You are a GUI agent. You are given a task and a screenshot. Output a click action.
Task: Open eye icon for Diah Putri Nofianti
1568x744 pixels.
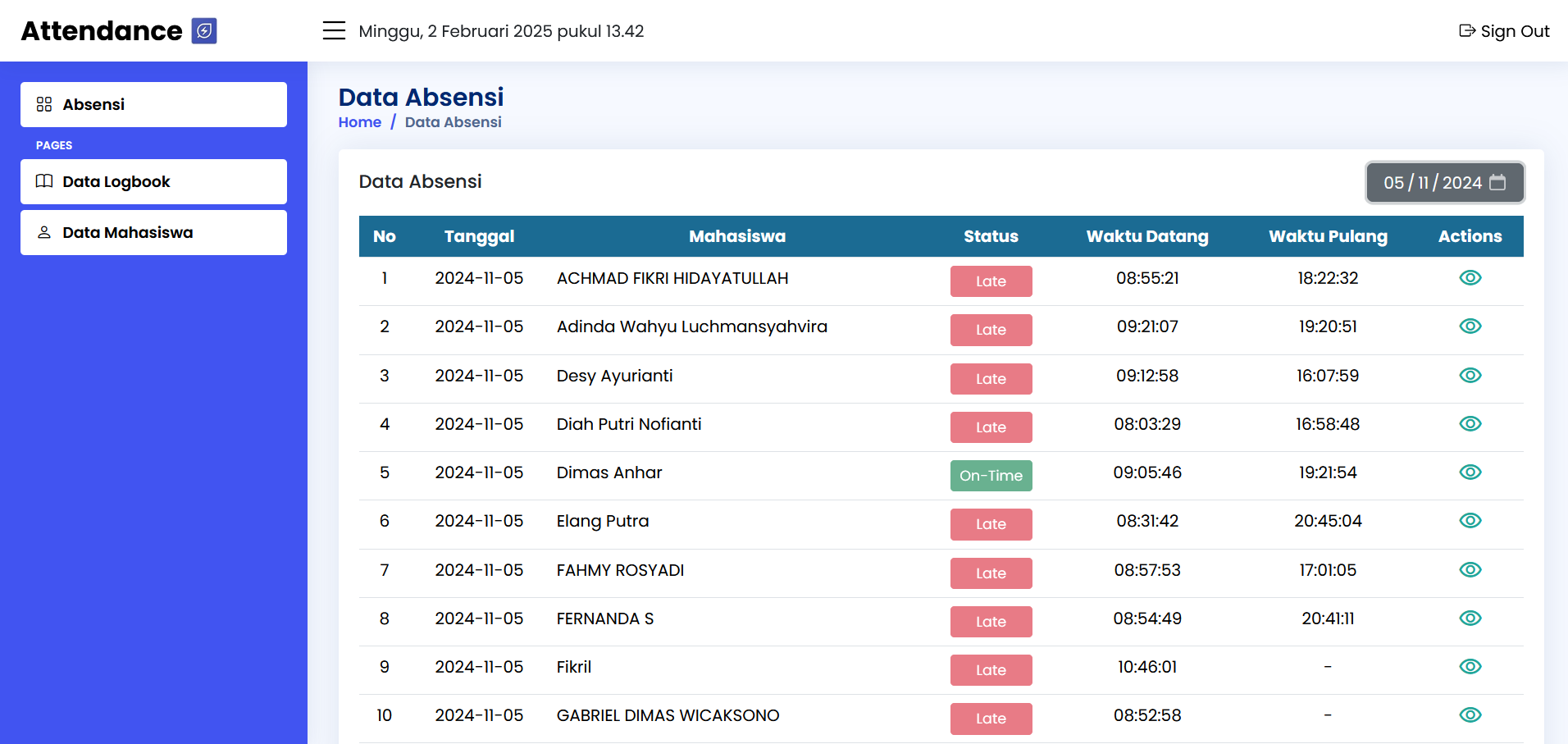1470,424
